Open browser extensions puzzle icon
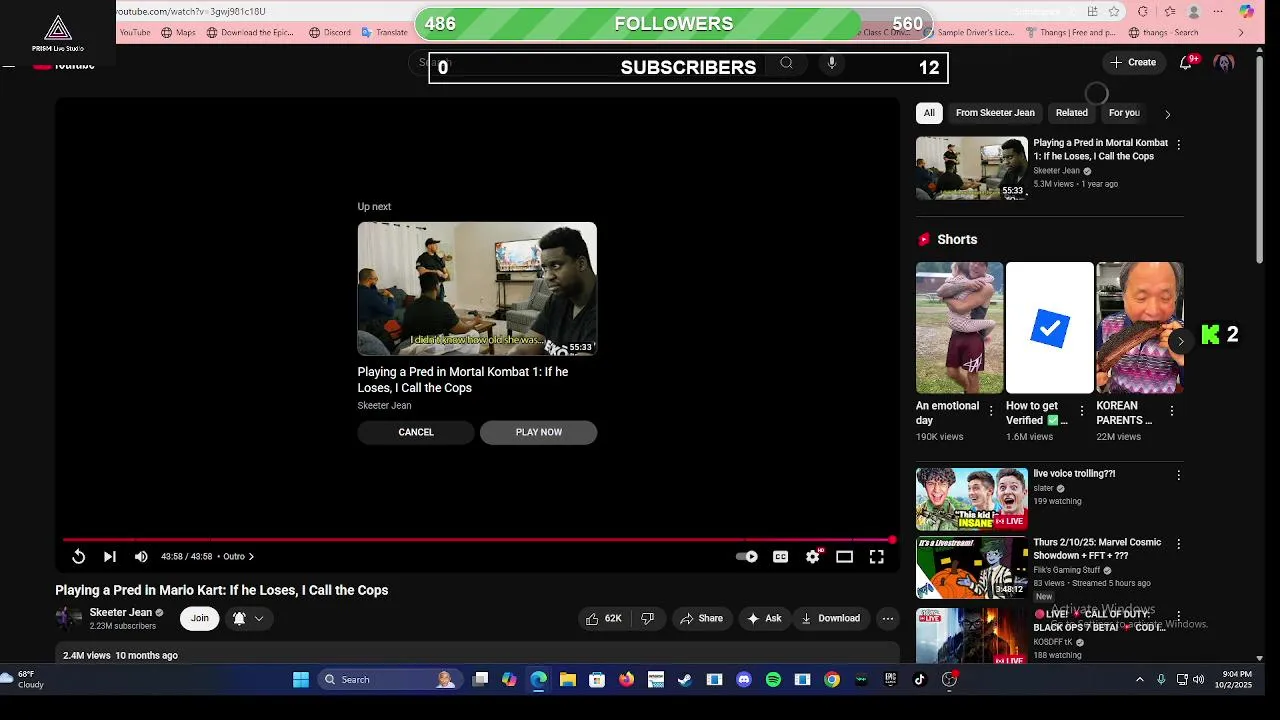The image size is (1280, 720). point(1143,12)
